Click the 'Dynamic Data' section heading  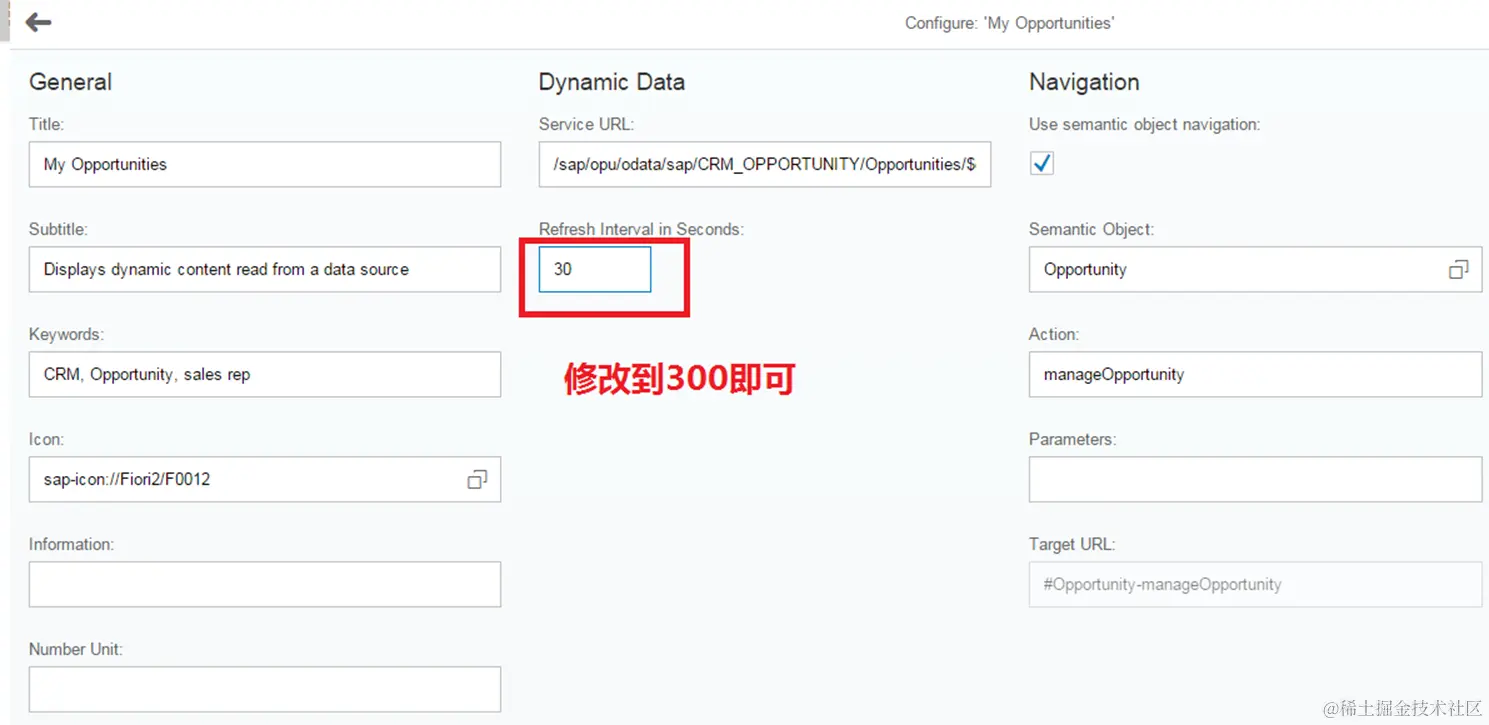coord(612,82)
